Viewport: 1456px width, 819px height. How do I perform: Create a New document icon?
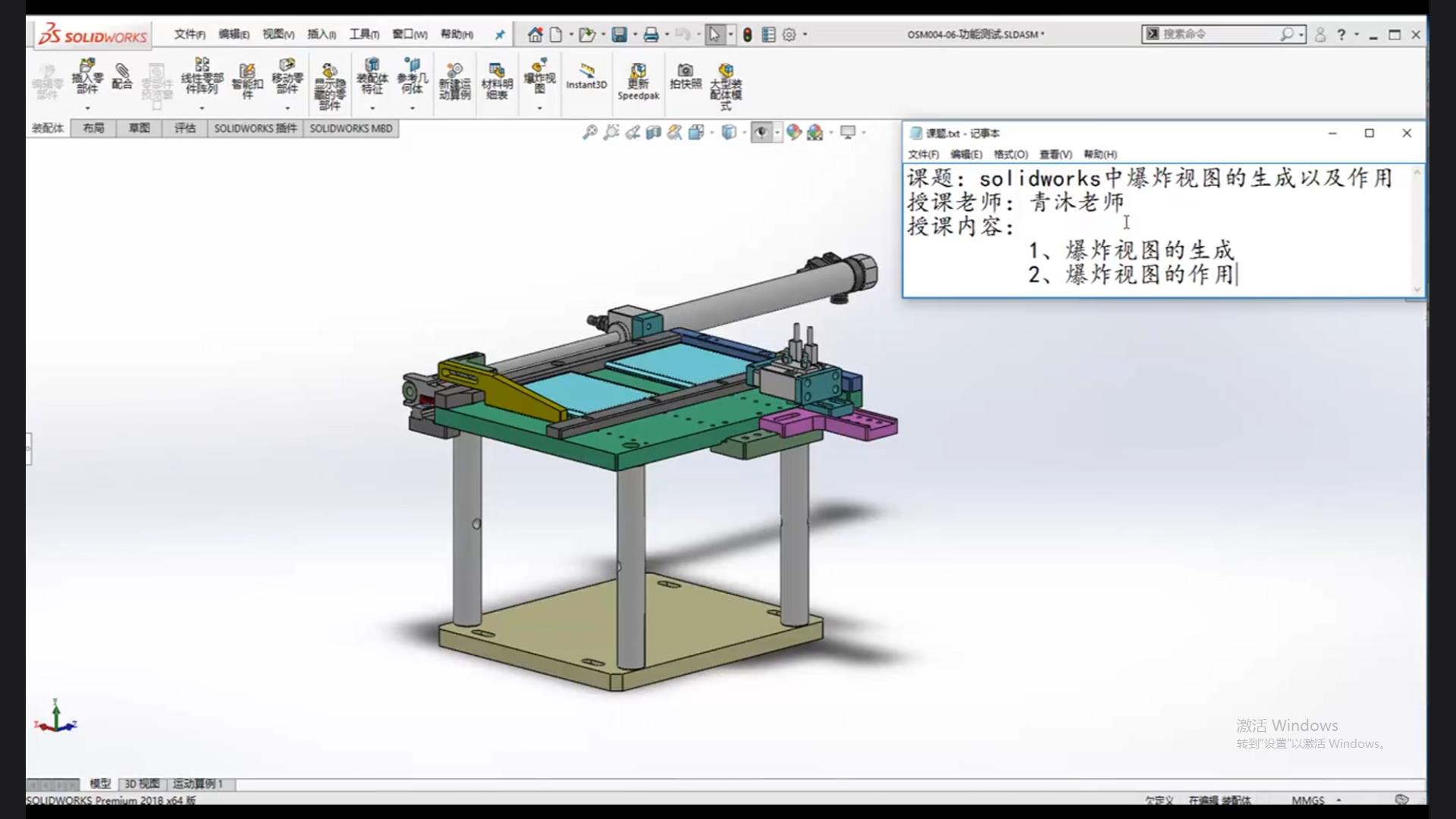[556, 35]
